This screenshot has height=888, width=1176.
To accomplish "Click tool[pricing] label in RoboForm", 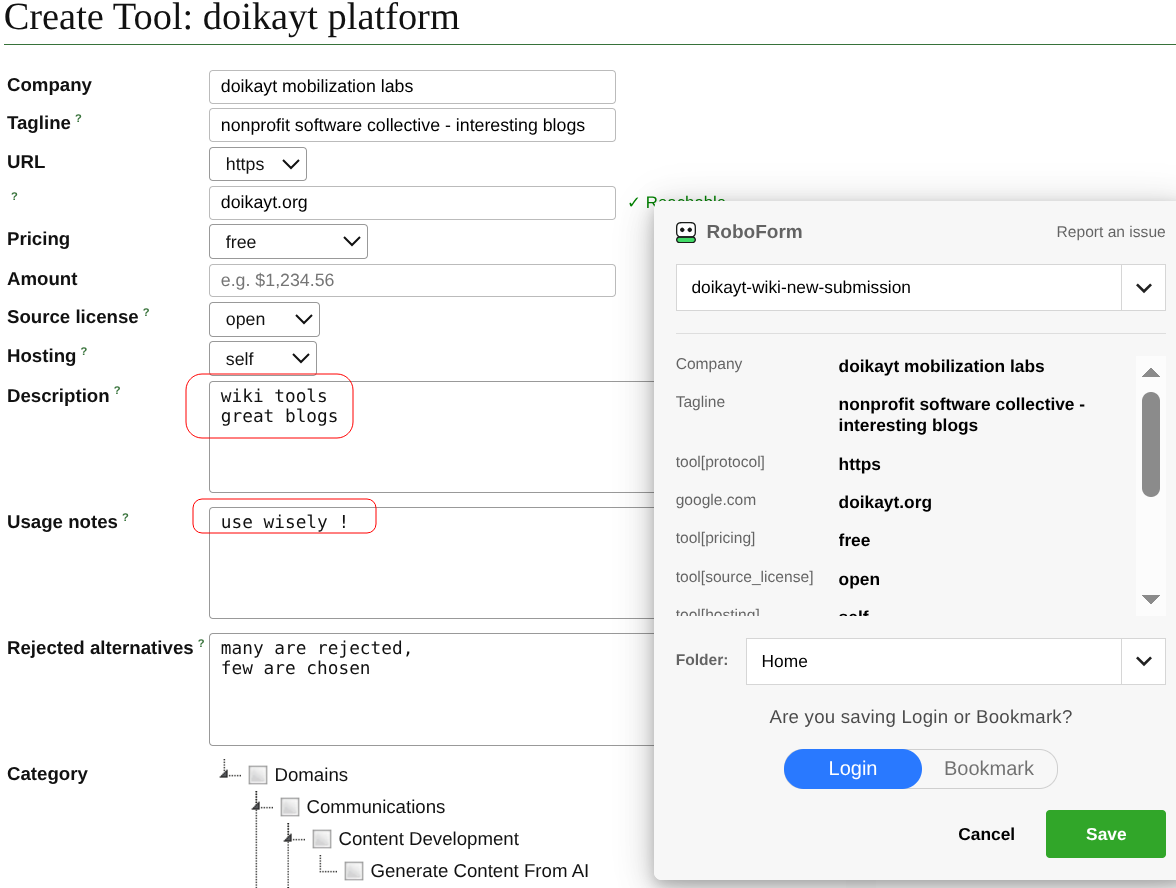I will point(715,538).
